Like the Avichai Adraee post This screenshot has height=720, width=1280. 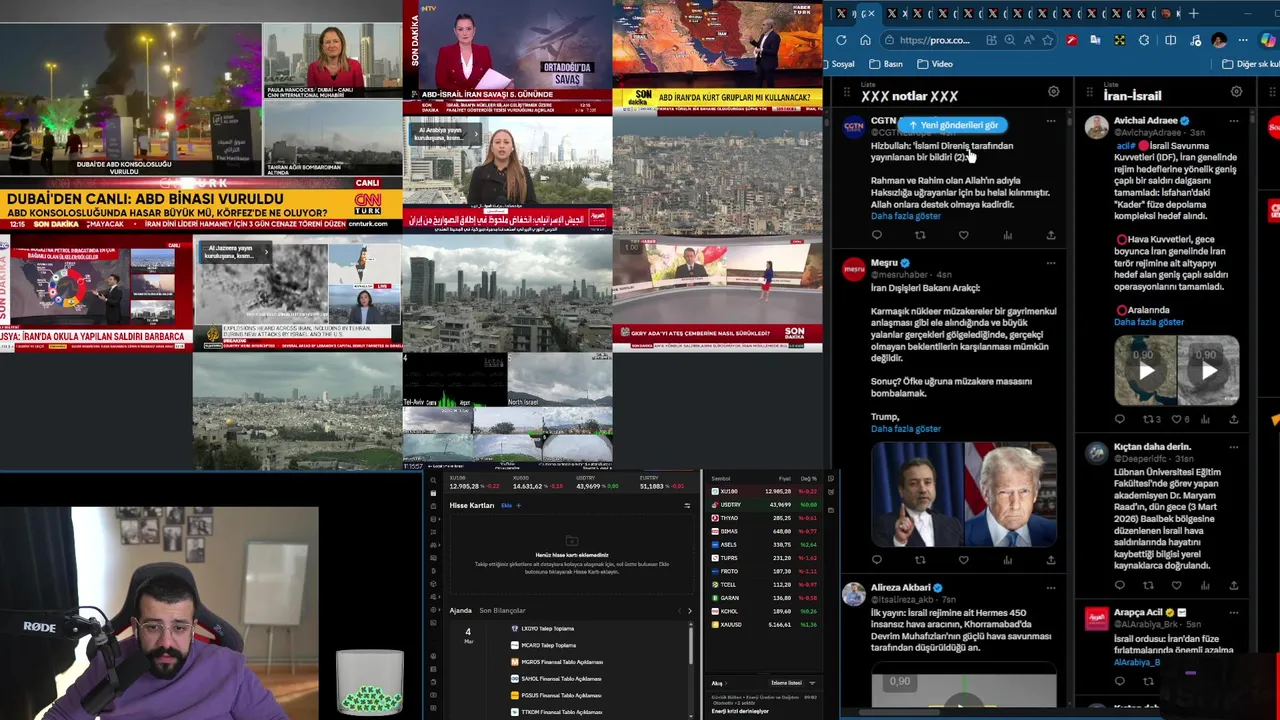pos(1177,419)
